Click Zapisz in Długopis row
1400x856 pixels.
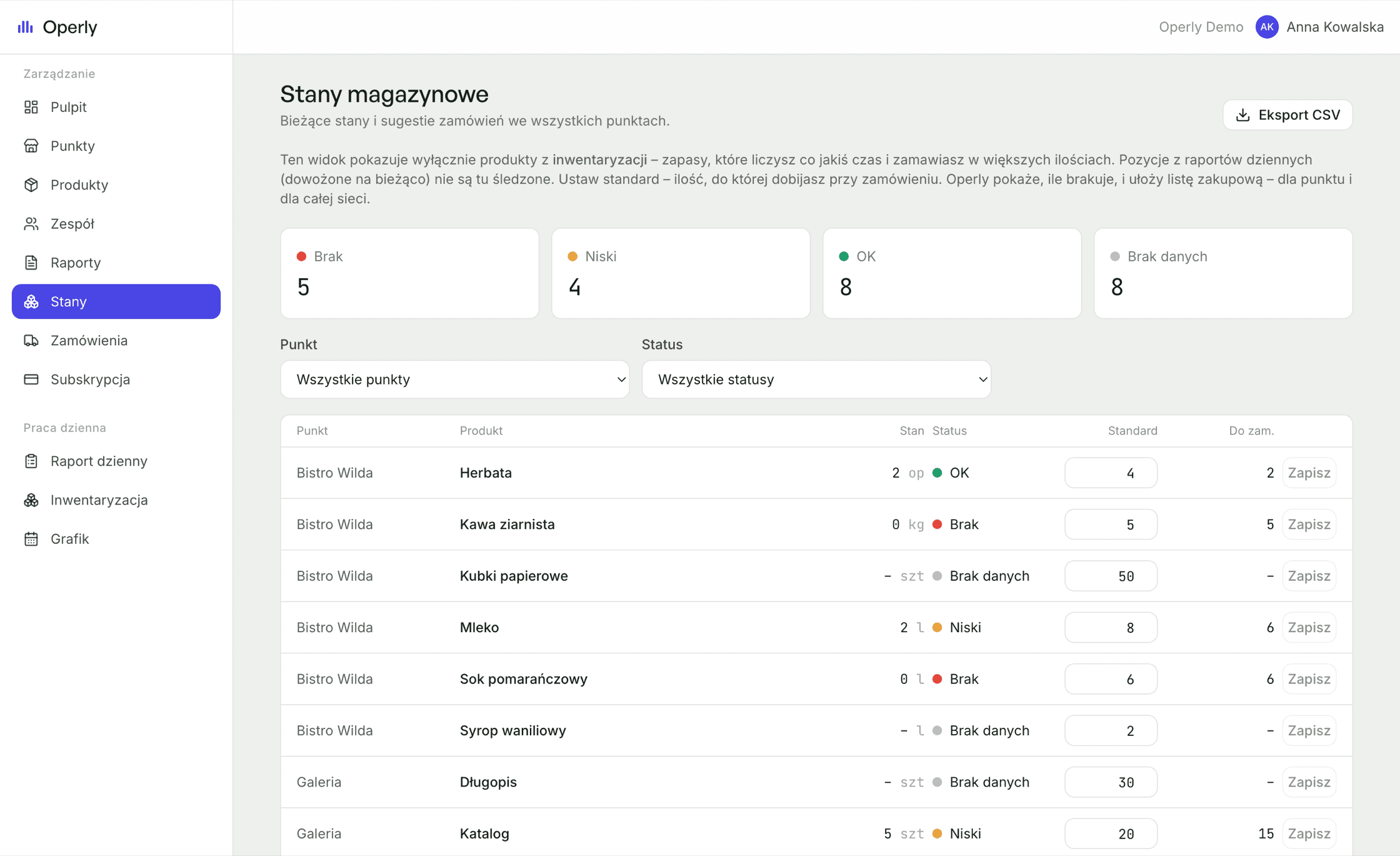[x=1309, y=782]
